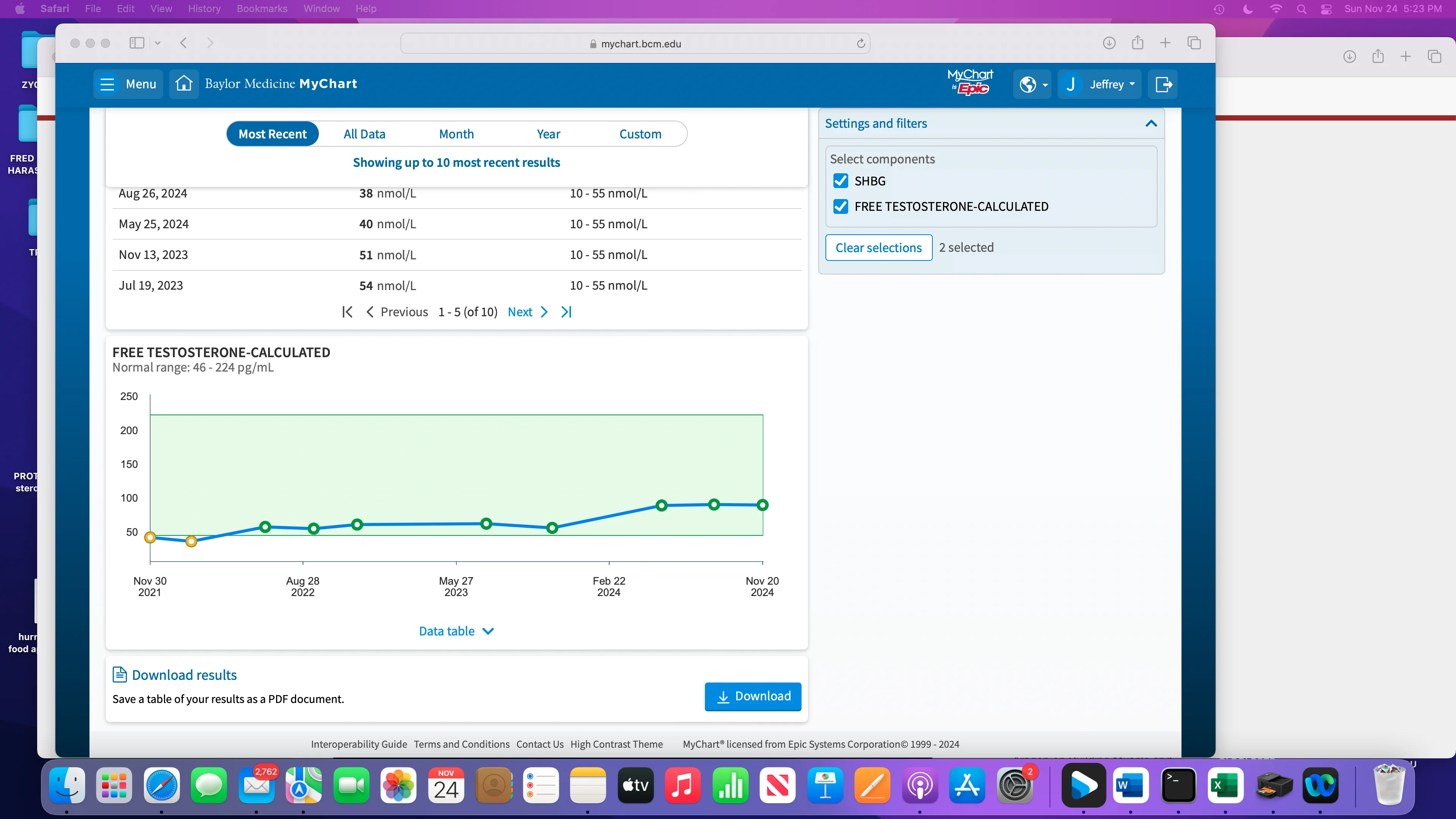The width and height of the screenshot is (1456, 819).
Task: Click the MyChart by Epic logo
Action: (x=970, y=83)
